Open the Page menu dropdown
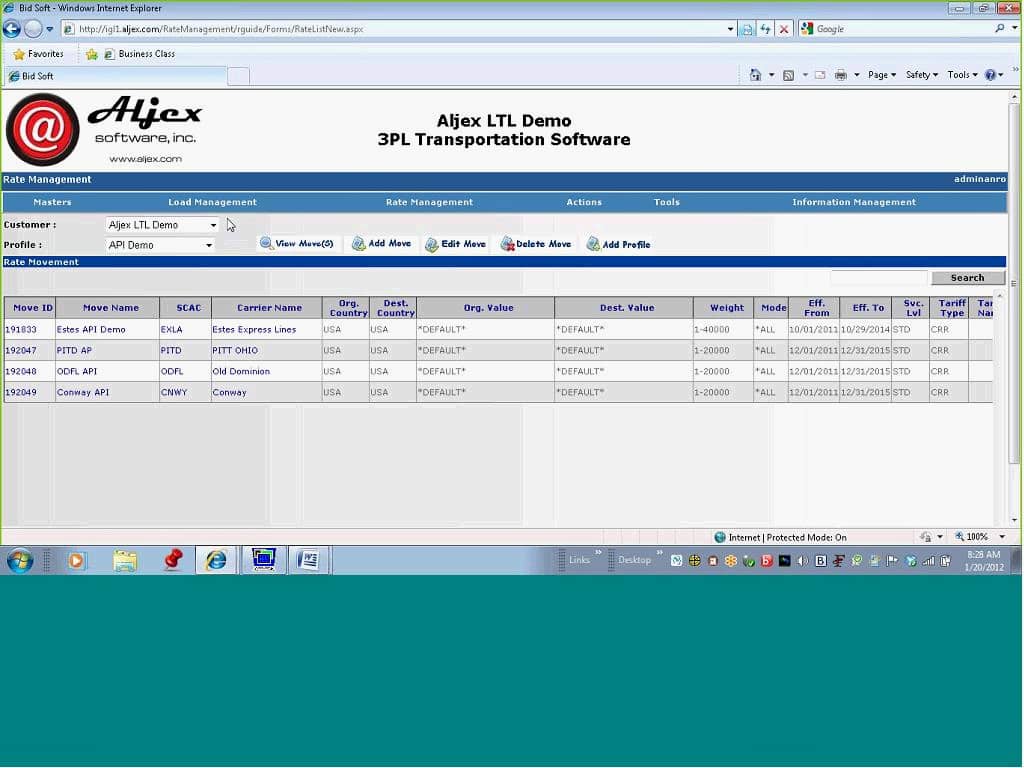The height and width of the screenshot is (768, 1024). pos(882,75)
